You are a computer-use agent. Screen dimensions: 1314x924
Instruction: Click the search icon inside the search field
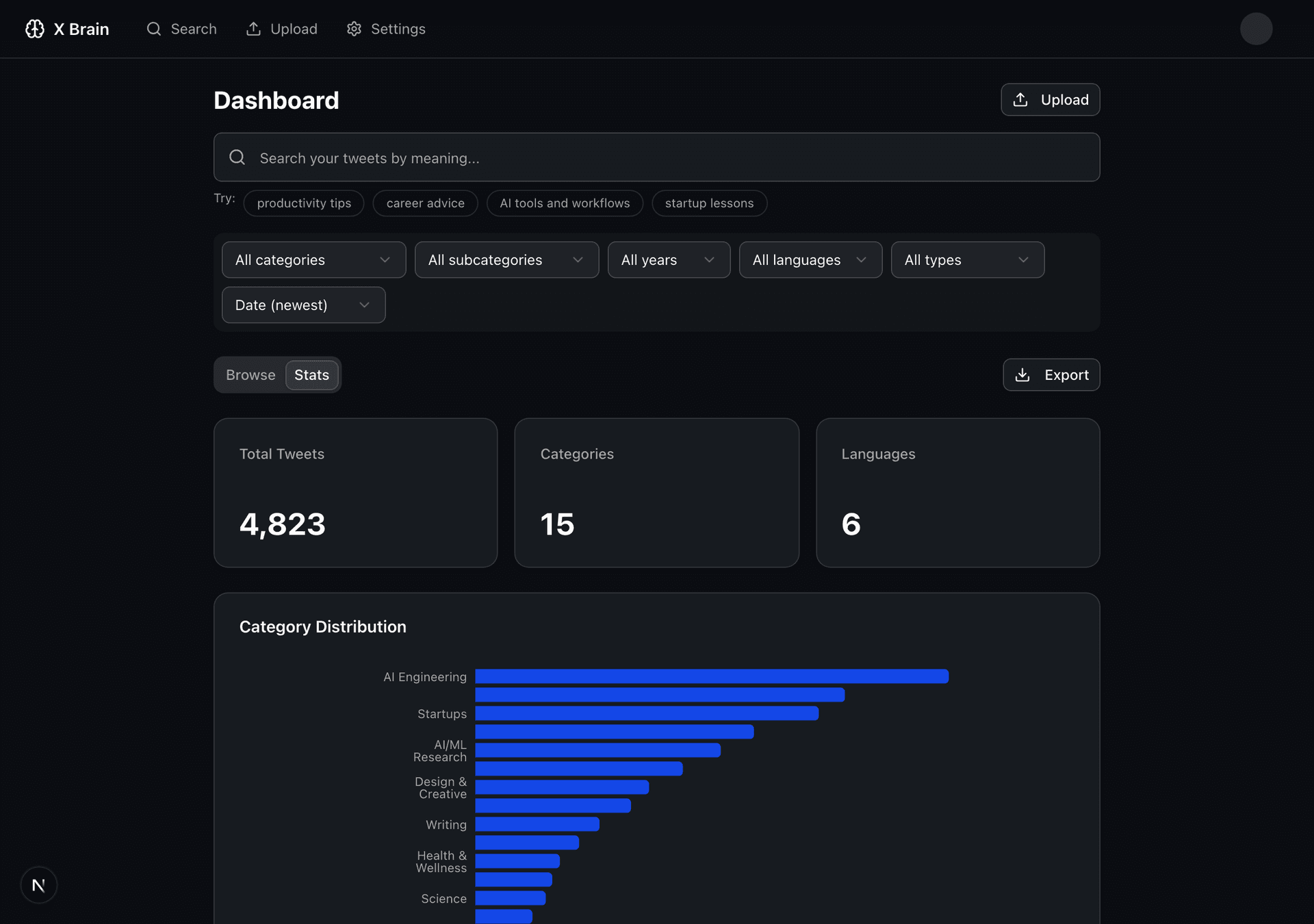[x=237, y=157]
